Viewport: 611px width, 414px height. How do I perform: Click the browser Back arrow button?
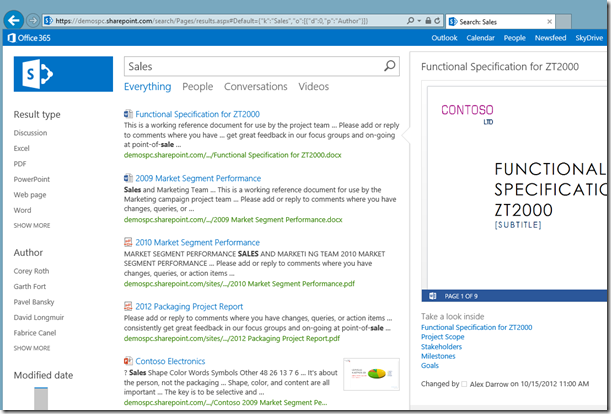[x=14, y=20]
